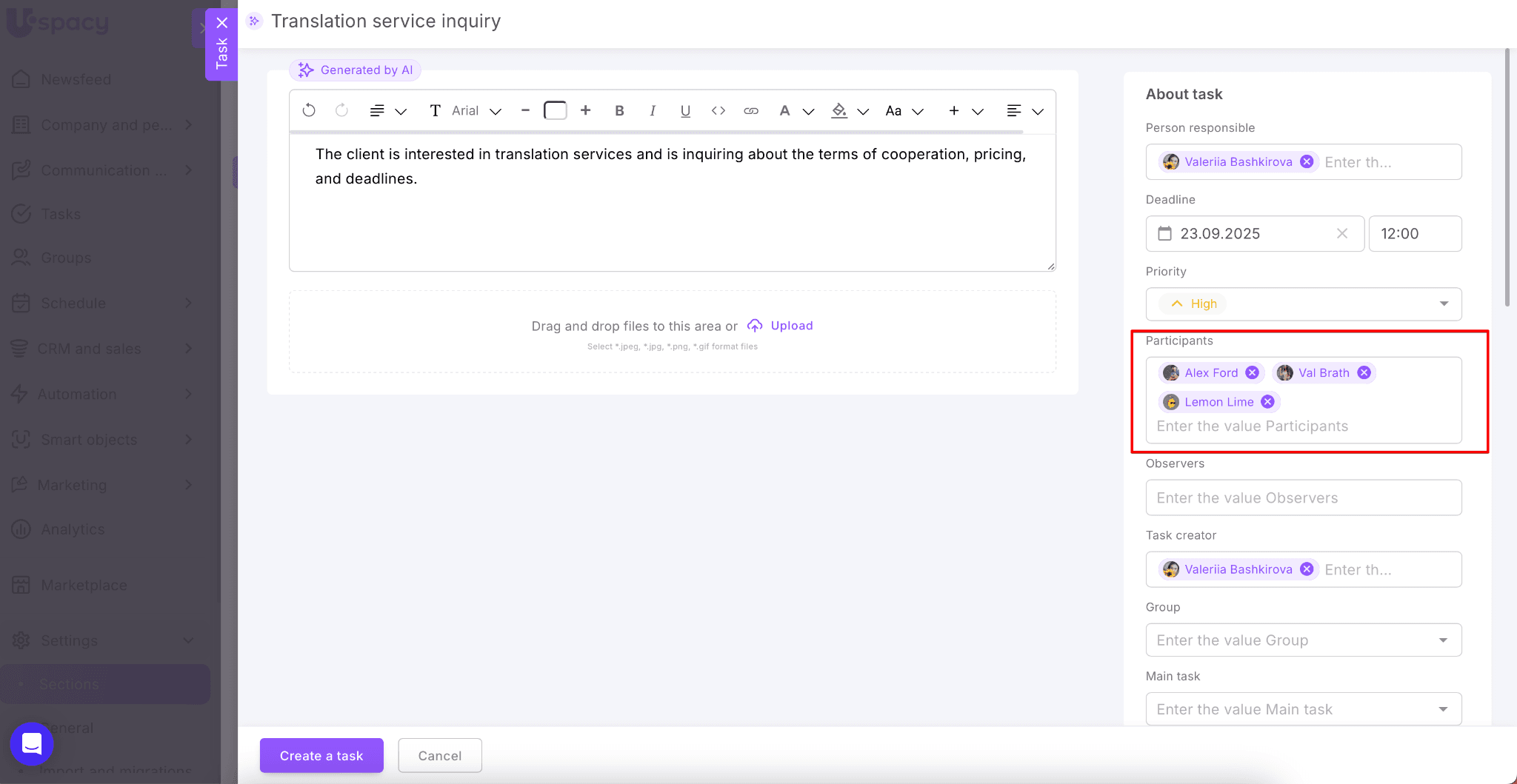
Task: Click the Upload link for files
Action: (x=790, y=326)
